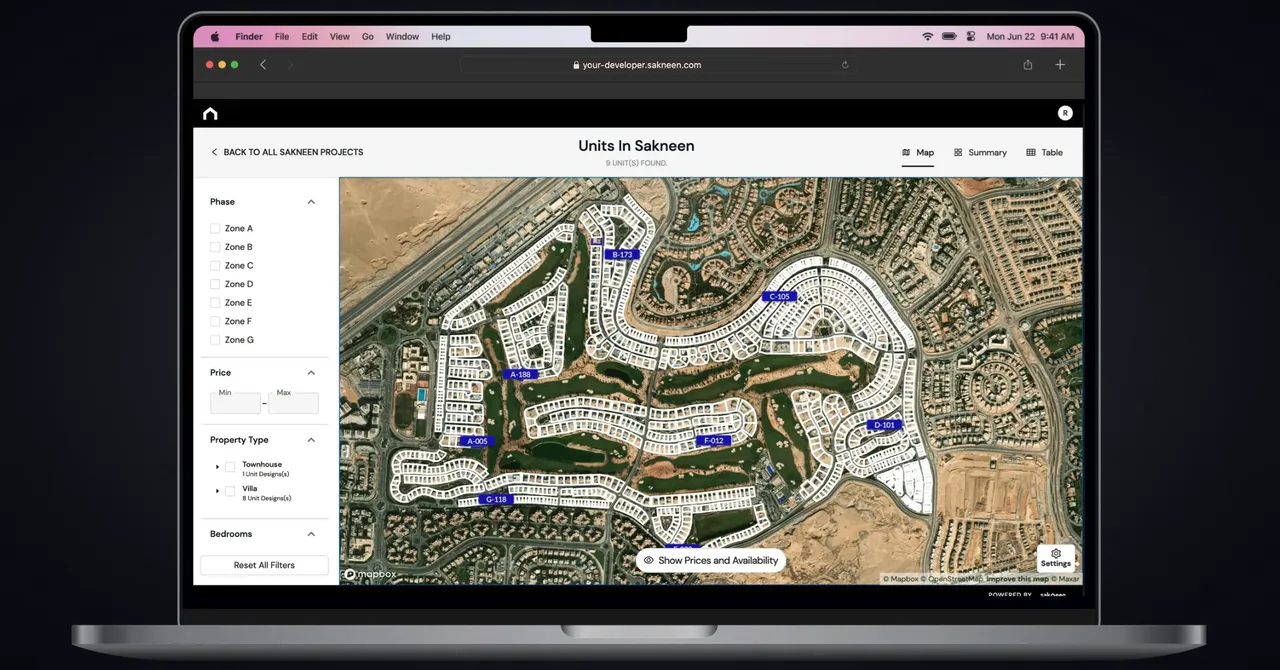Select unit marker A-188 on the map
The image size is (1280, 670).
pyautogui.click(x=520, y=375)
